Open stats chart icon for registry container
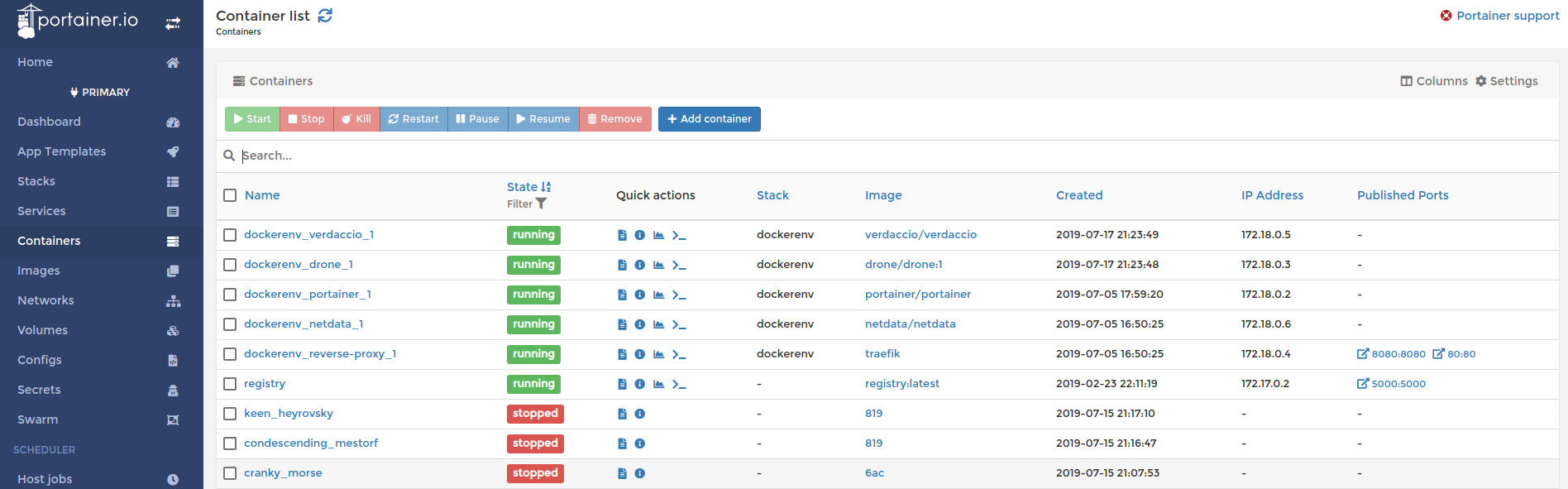Screen dimensions: 1568x489 [658, 384]
